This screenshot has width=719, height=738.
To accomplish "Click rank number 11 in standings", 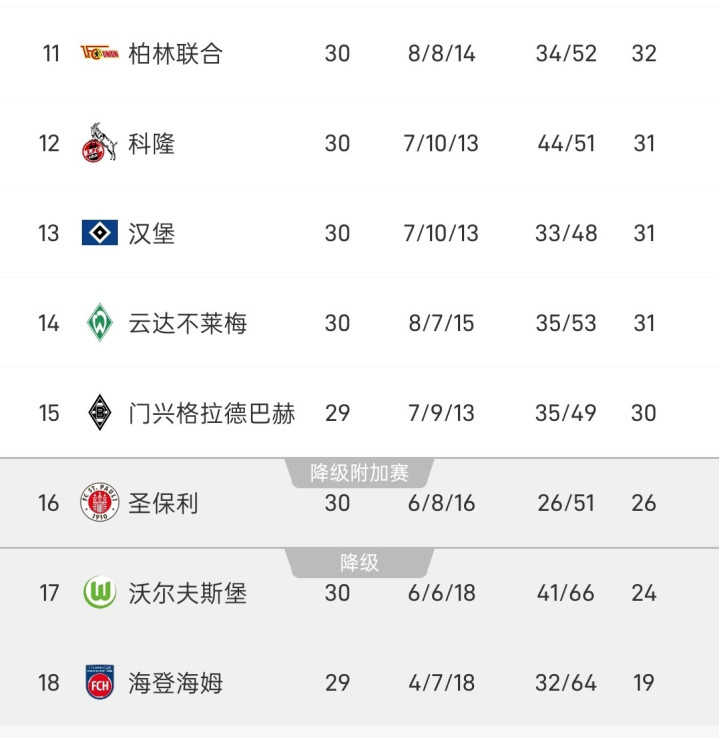I will [51, 53].
